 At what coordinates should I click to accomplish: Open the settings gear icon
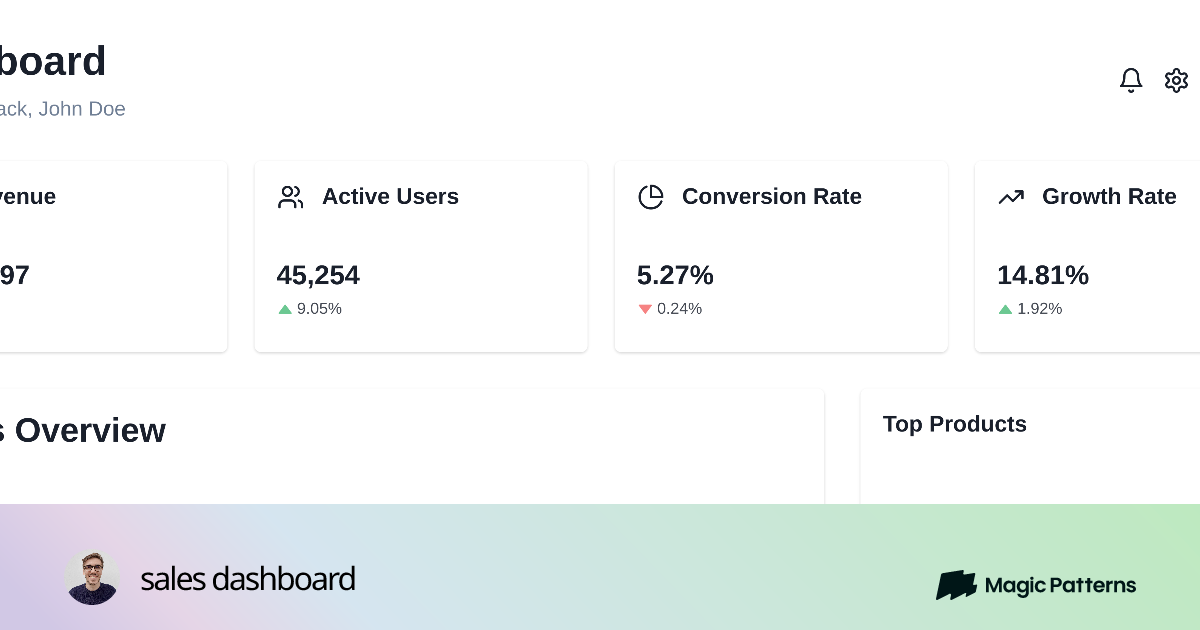tap(1176, 80)
